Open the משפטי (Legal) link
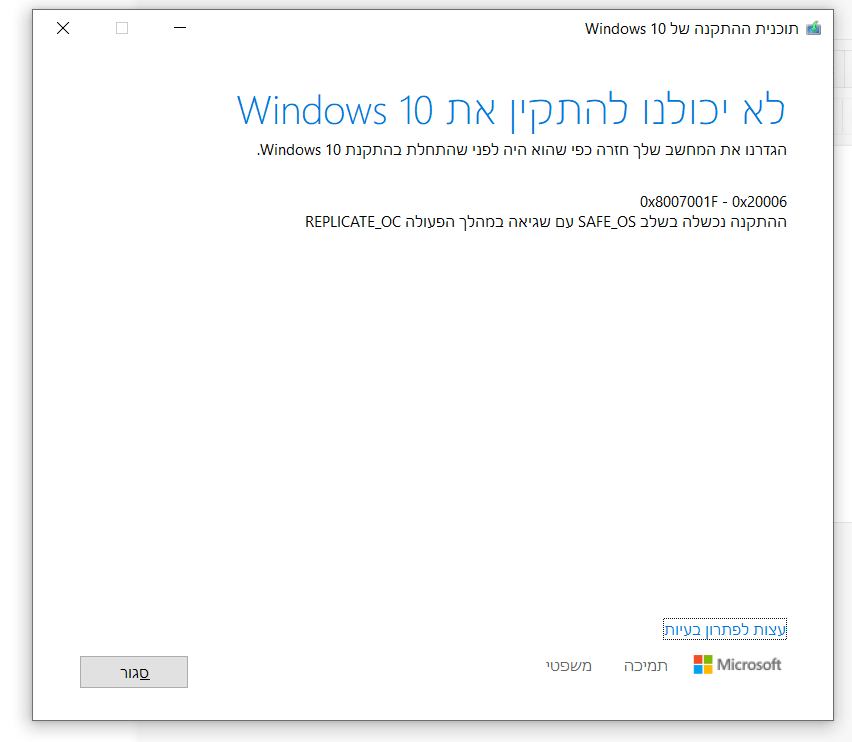The height and width of the screenshot is (742, 852). pyautogui.click(x=568, y=665)
